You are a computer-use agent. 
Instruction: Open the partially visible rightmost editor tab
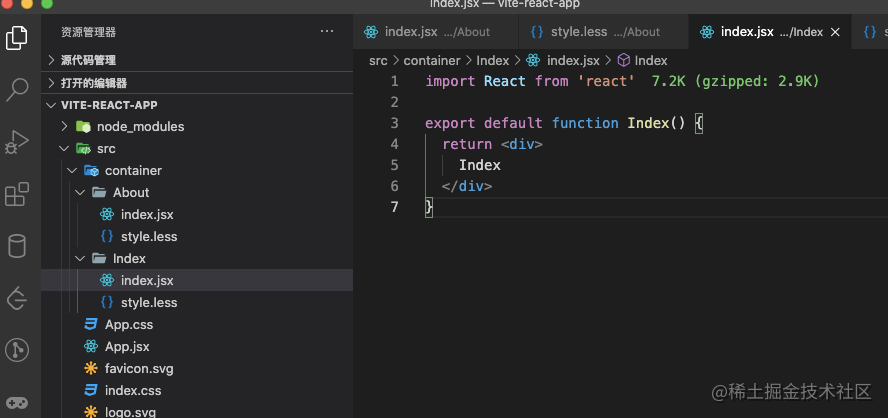point(870,32)
